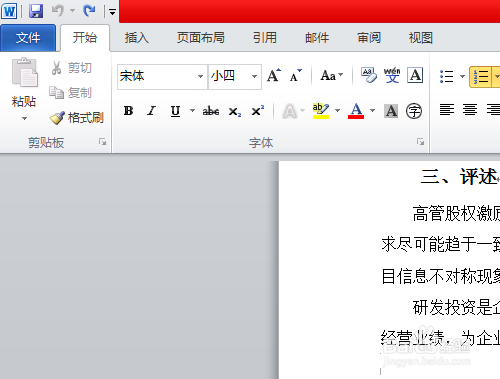Toggle the highlighted numbered list button
500x379 pixels.
pos(480,77)
